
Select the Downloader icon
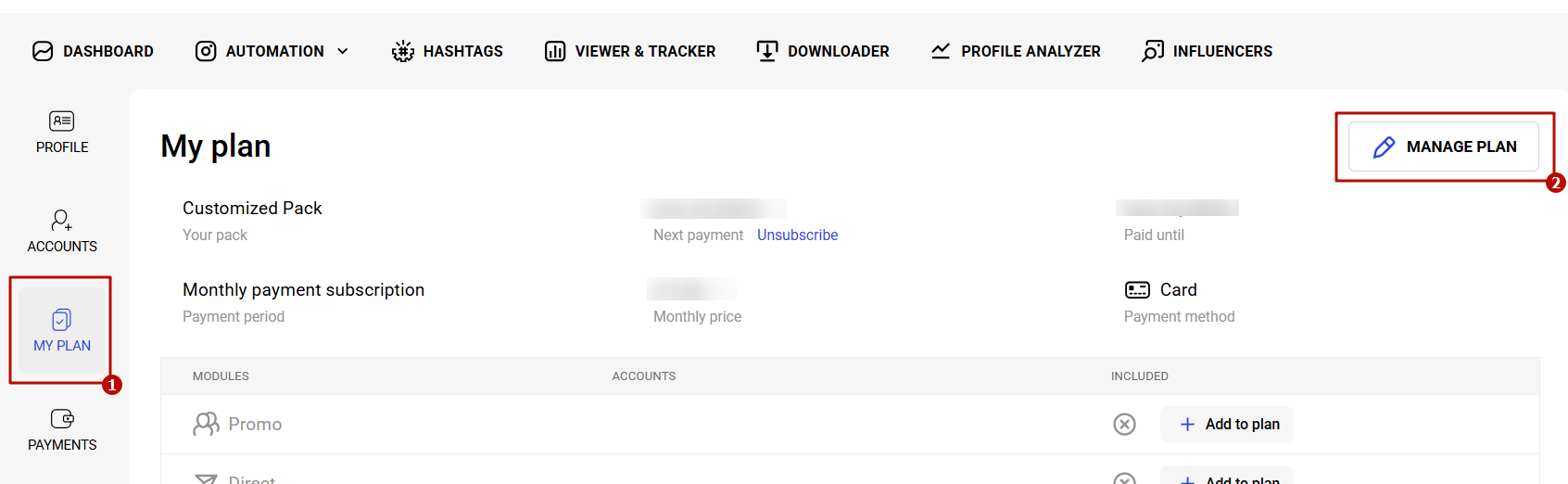[x=767, y=51]
